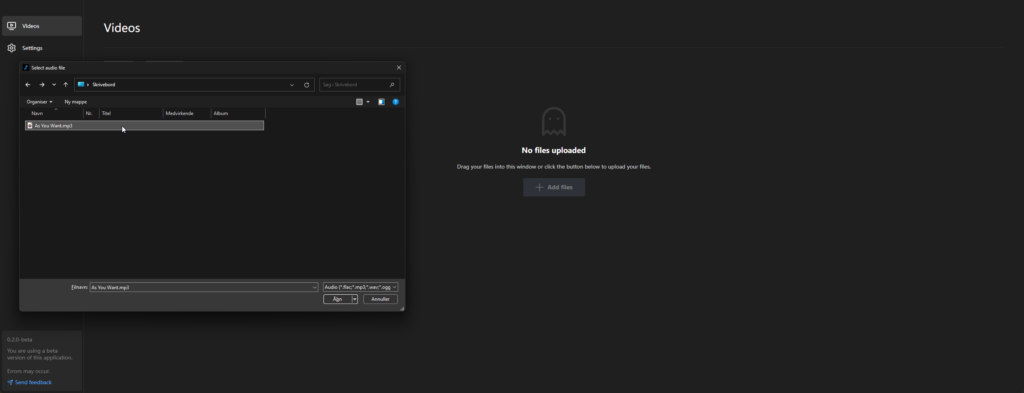Click Add files in the main window
This screenshot has height=393, width=1024.
pyautogui.click(x=554, y=187)
